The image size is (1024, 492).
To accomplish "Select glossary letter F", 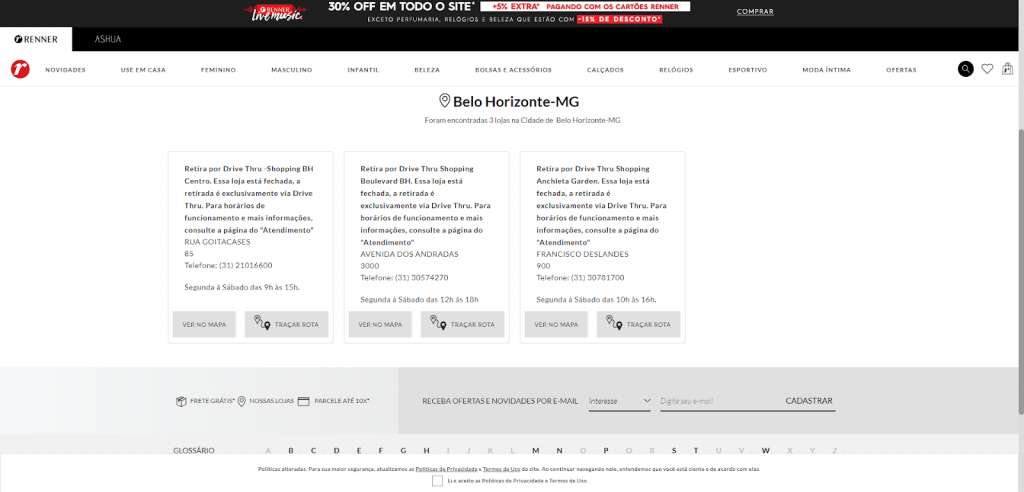I will coord(381,450).
